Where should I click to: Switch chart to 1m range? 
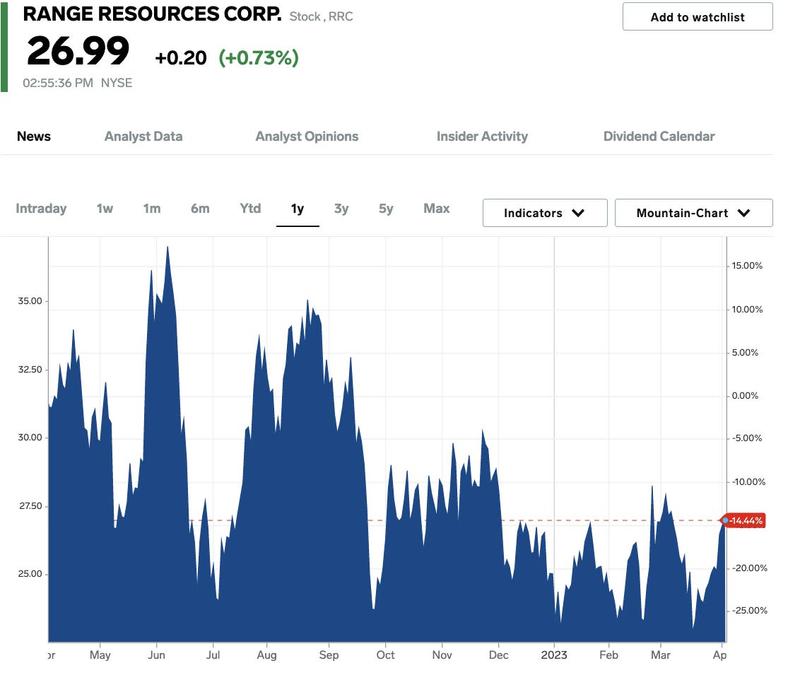(152, 208)
